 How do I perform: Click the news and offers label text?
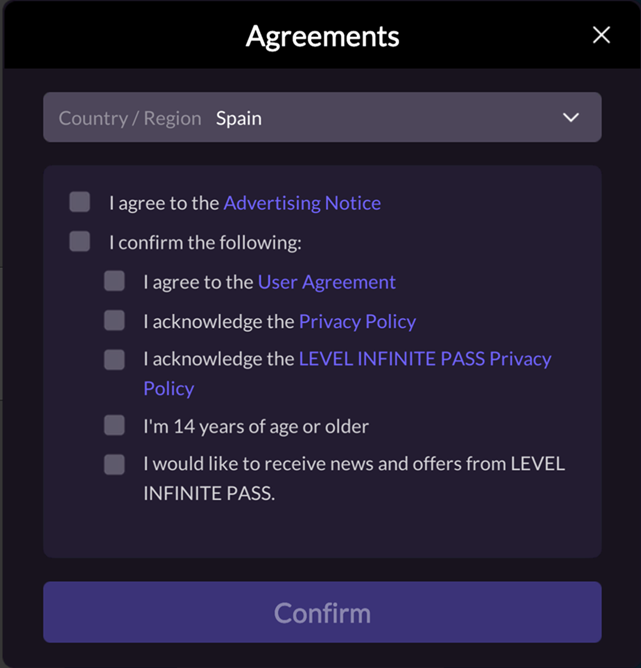(354, 464)
